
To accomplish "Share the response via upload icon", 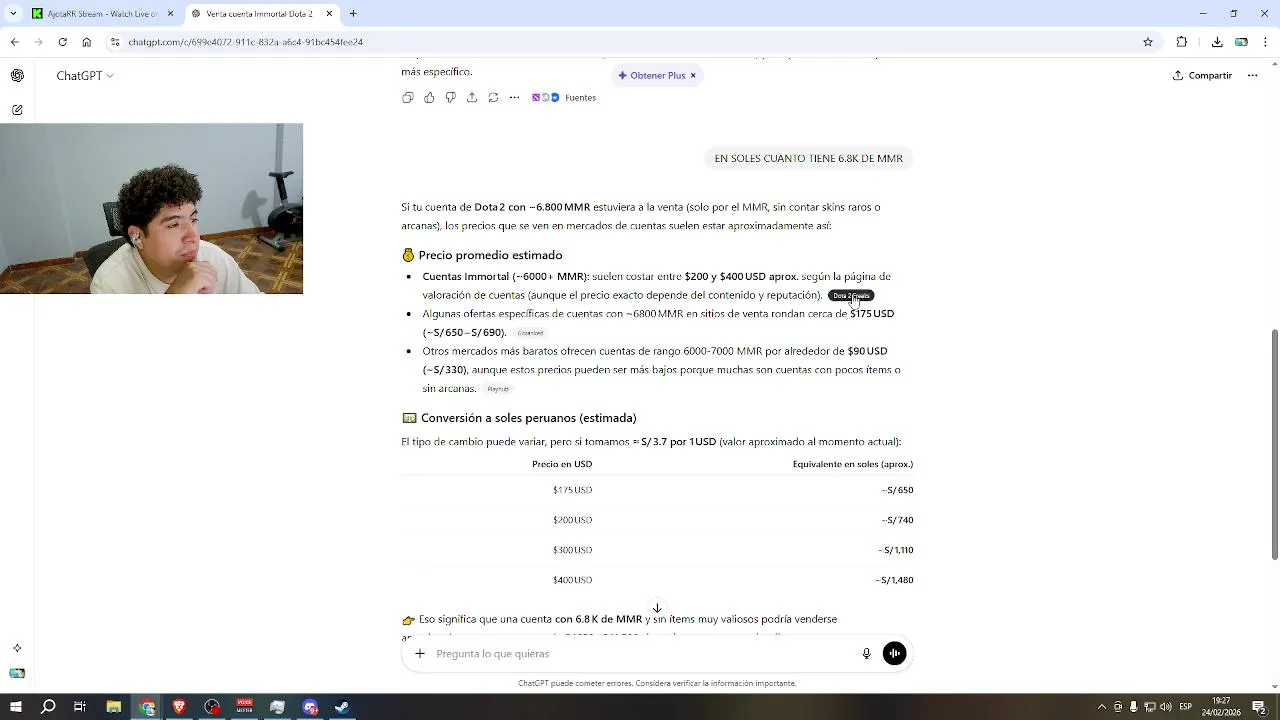I will (x=472, y=97).
